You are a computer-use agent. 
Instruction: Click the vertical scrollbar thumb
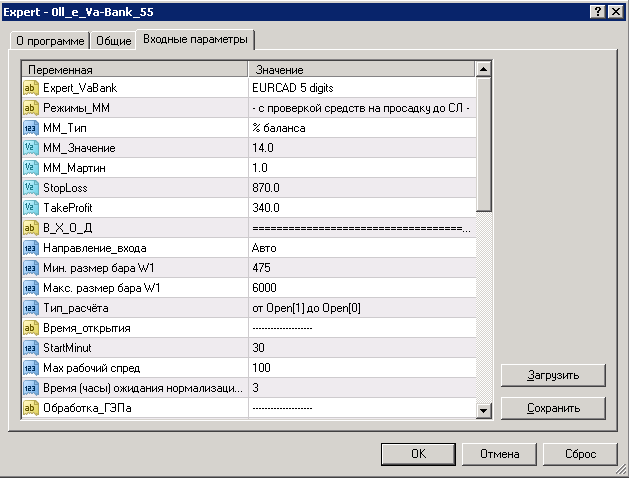483,144
